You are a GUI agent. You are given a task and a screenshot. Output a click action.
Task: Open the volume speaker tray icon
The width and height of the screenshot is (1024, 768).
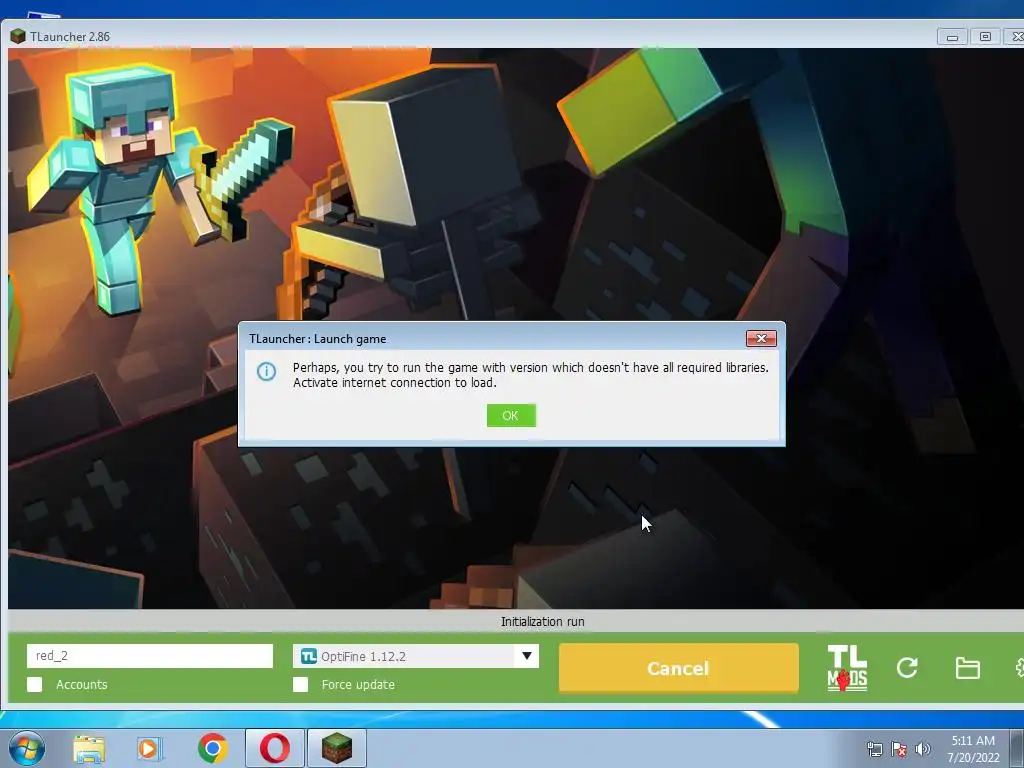[922, 749]
